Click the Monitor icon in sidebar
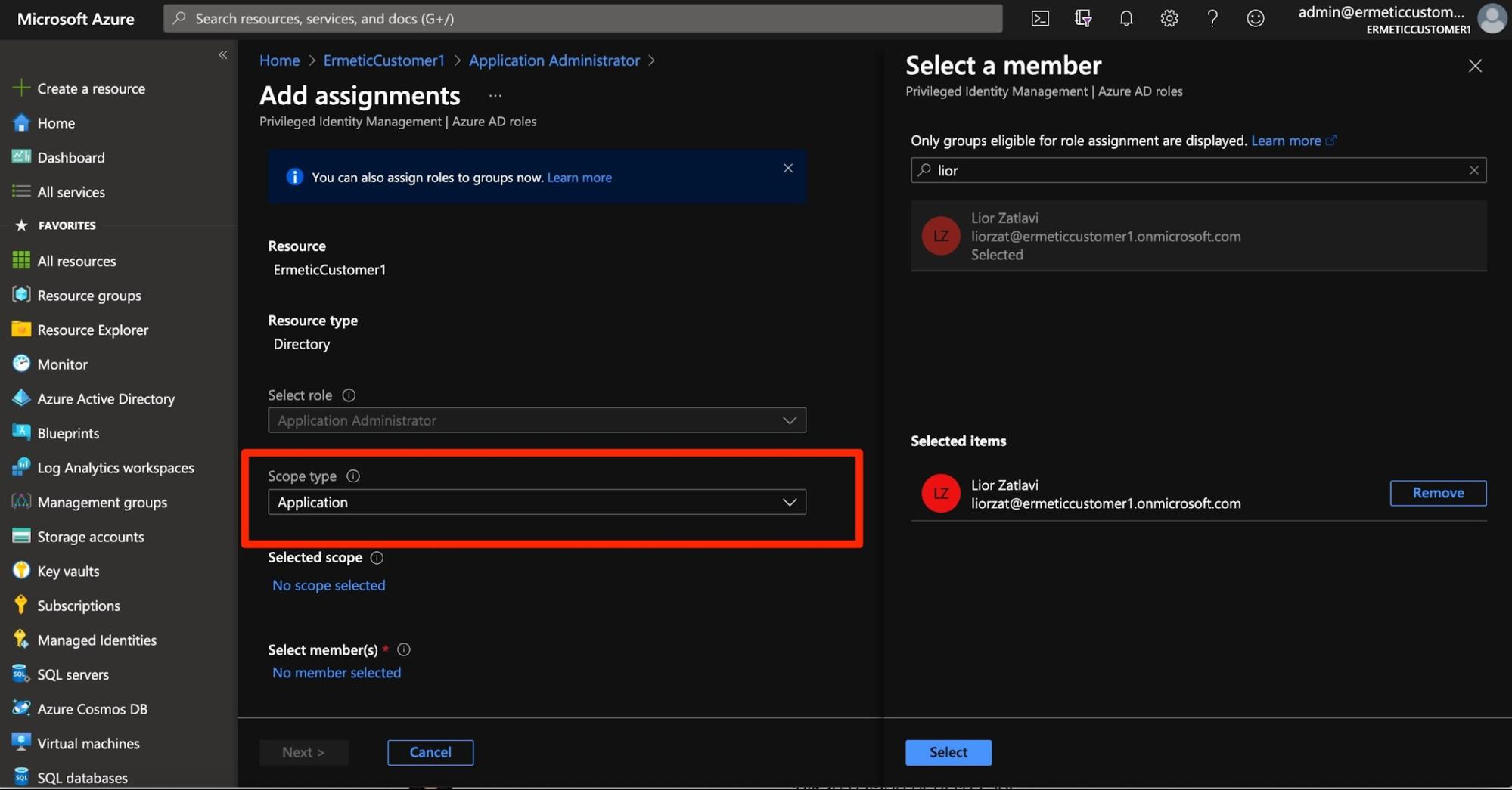This screenshot has height=790, width=1512. pyautogui.click(x=21, y=364)
